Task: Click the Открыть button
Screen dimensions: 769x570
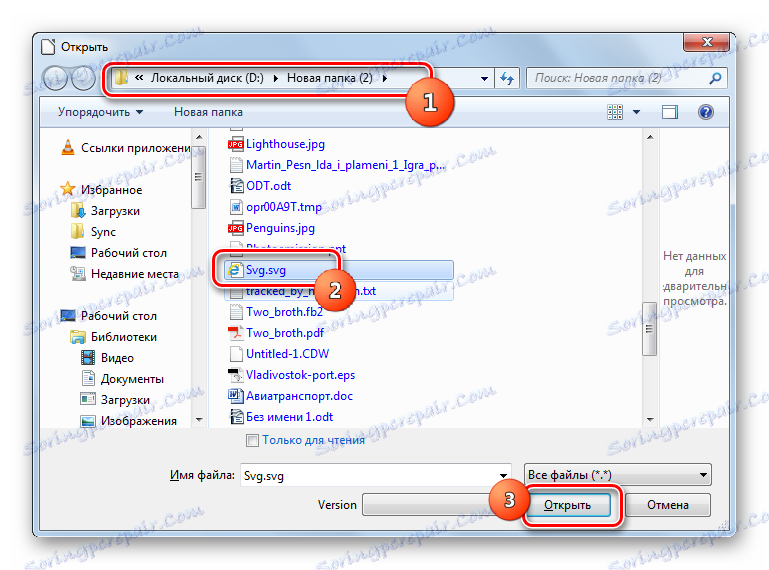Action: tap(567, 505)
